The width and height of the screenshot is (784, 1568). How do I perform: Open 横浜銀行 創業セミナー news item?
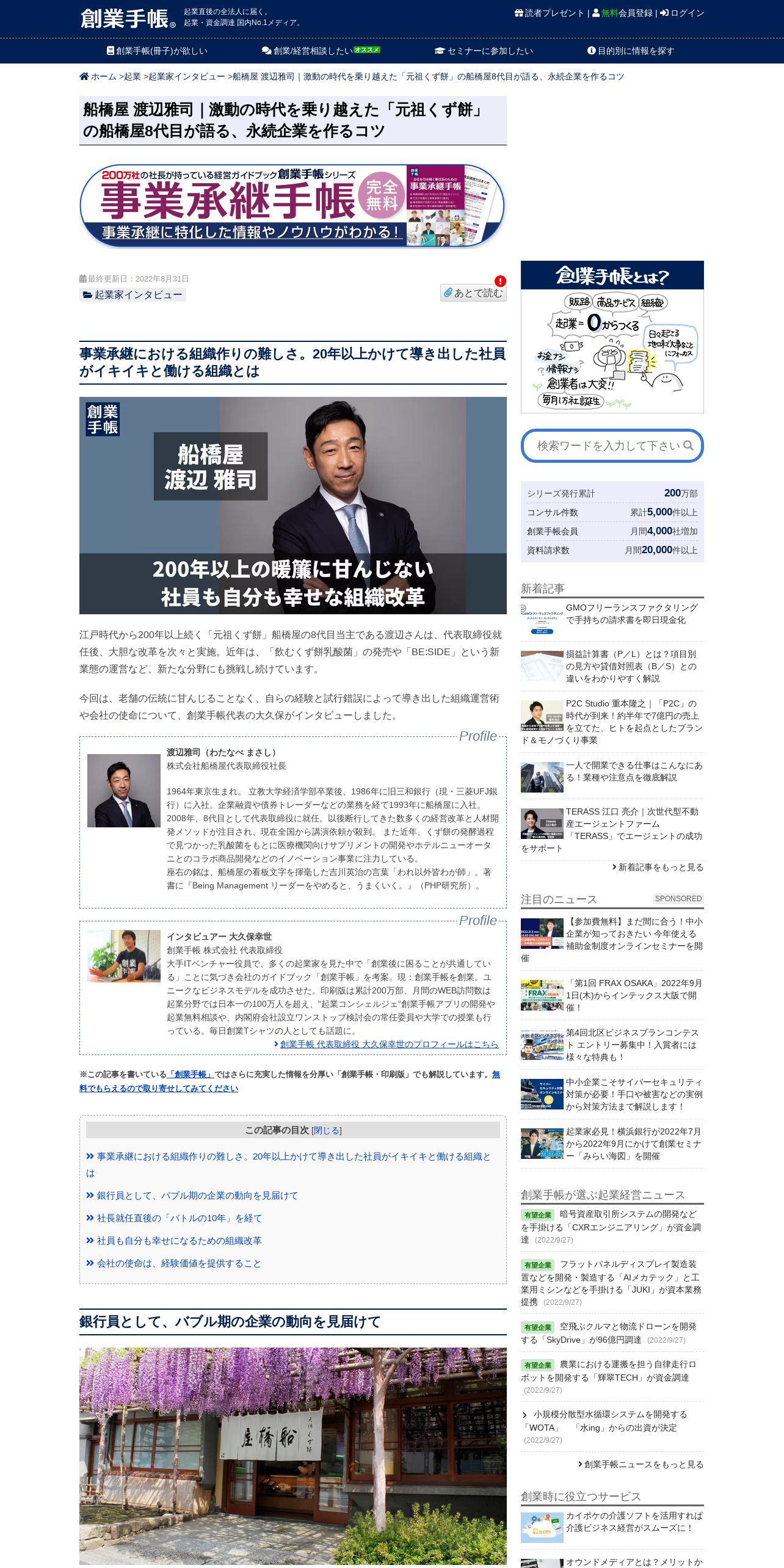pos(633,1144)
